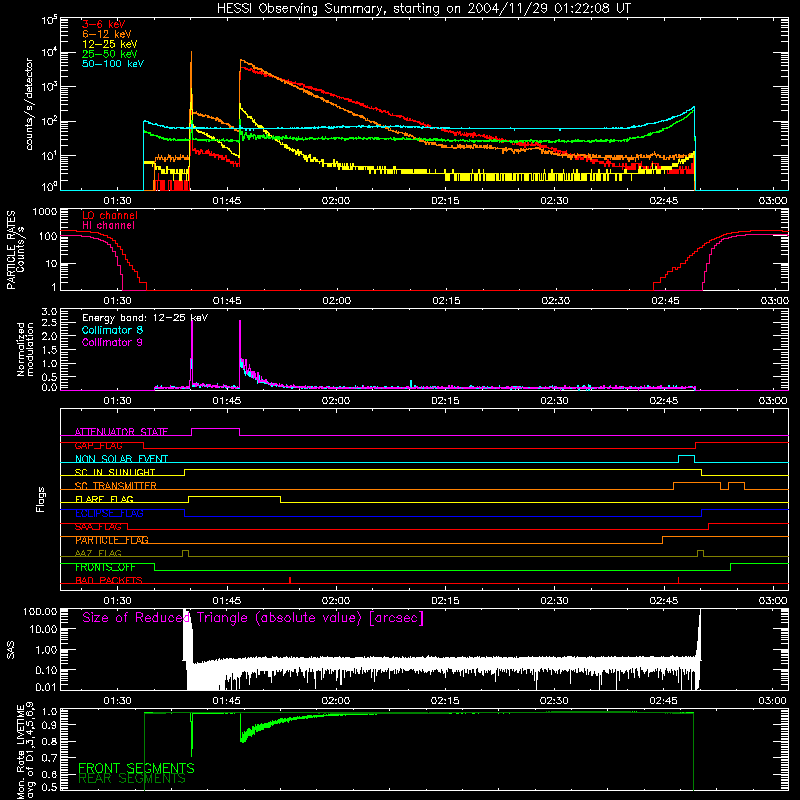800x800 pixels.
Task: Click the 0.9 value on livetime axis
Action: (x=49, y=724)
